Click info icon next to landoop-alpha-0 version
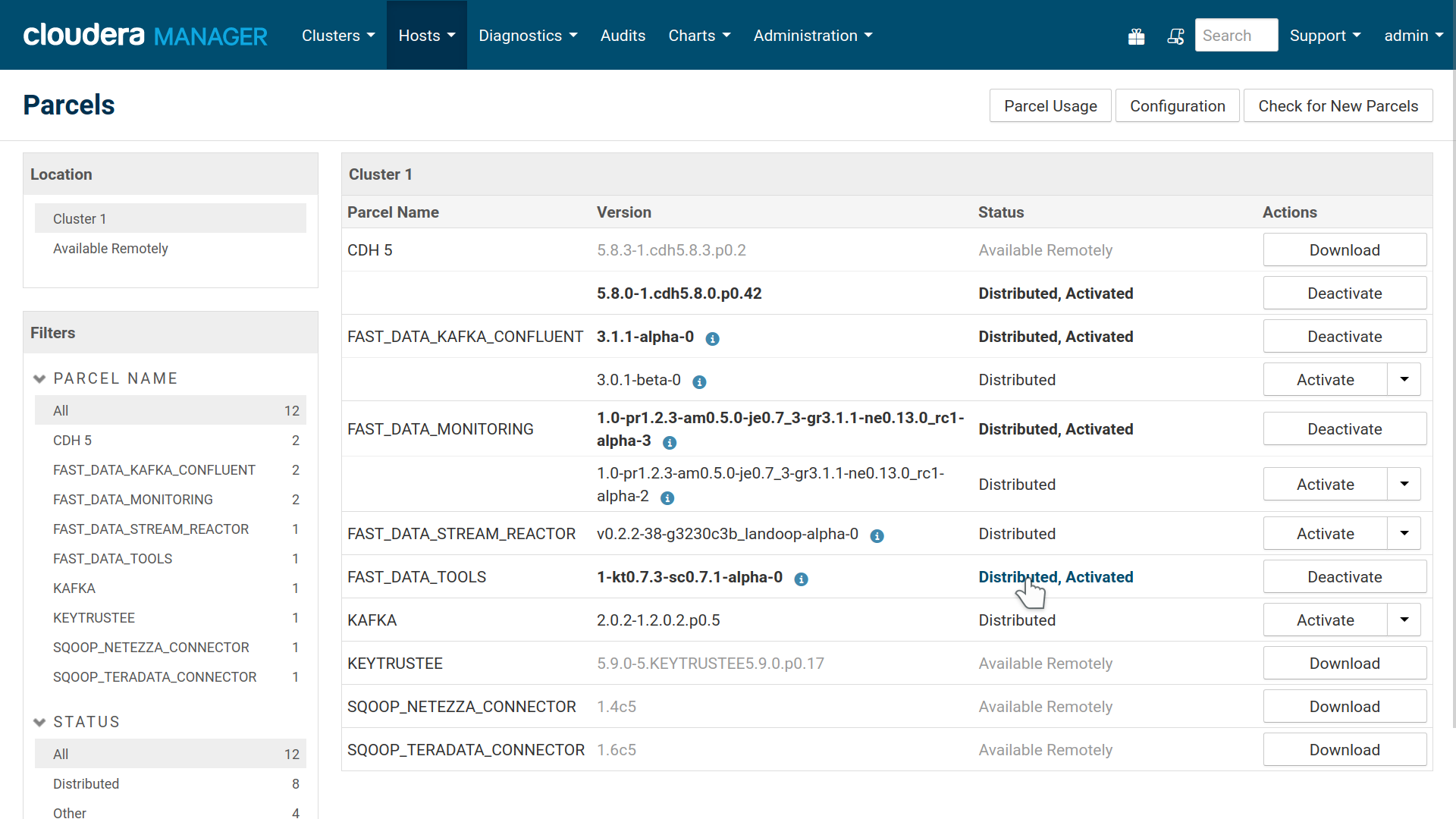This screenshot has width=1456, height=819. [x=877, y=535]
